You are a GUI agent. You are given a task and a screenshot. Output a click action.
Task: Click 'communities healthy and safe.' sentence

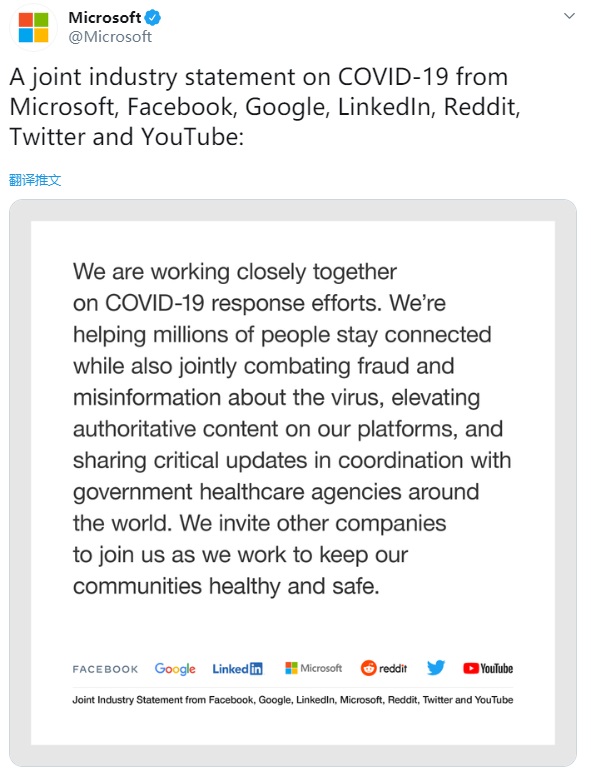click(x=226, y=586)
